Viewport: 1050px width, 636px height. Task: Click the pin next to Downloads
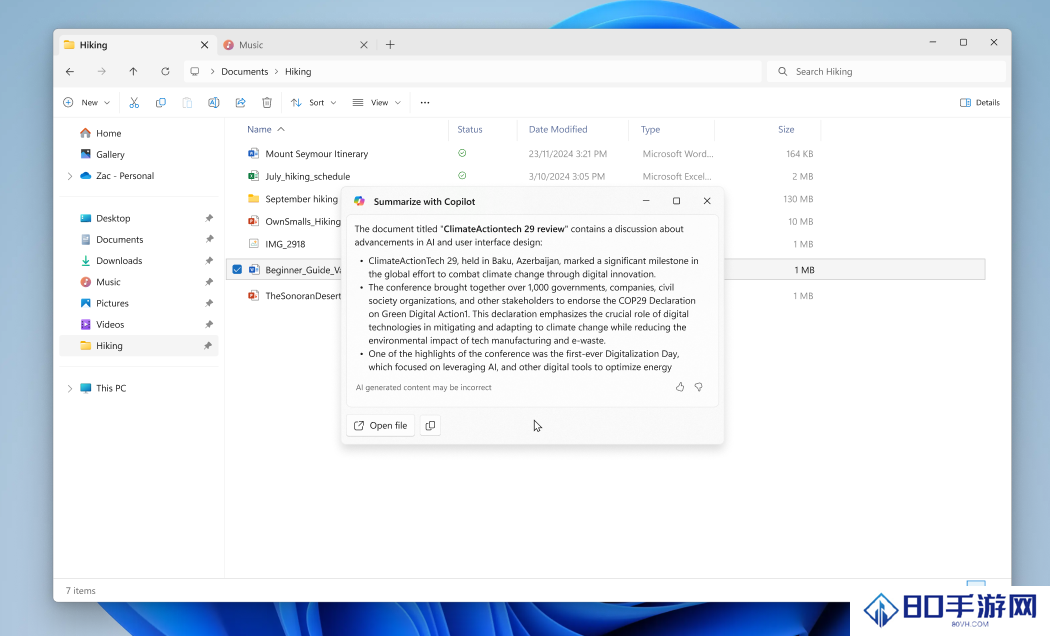click(208, 260)
